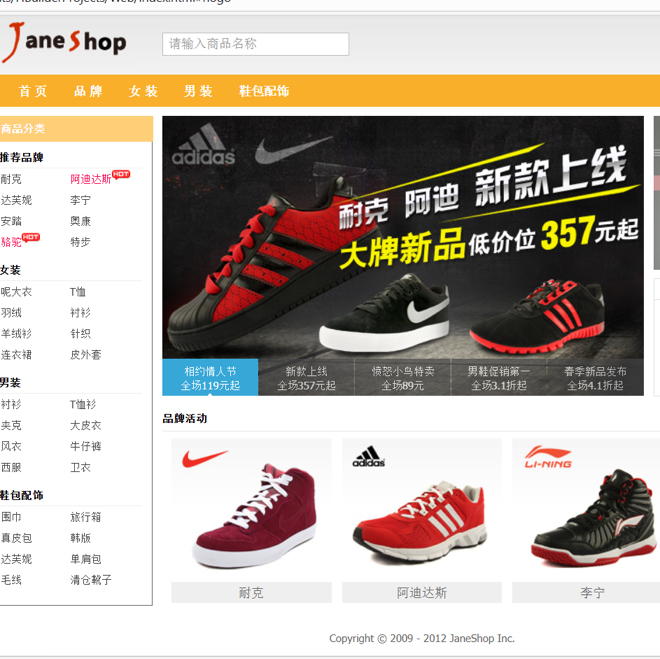This screenshot has width=660, height=659.
Task: Select 衬衫 under men's wear
Action: point(11,404)
